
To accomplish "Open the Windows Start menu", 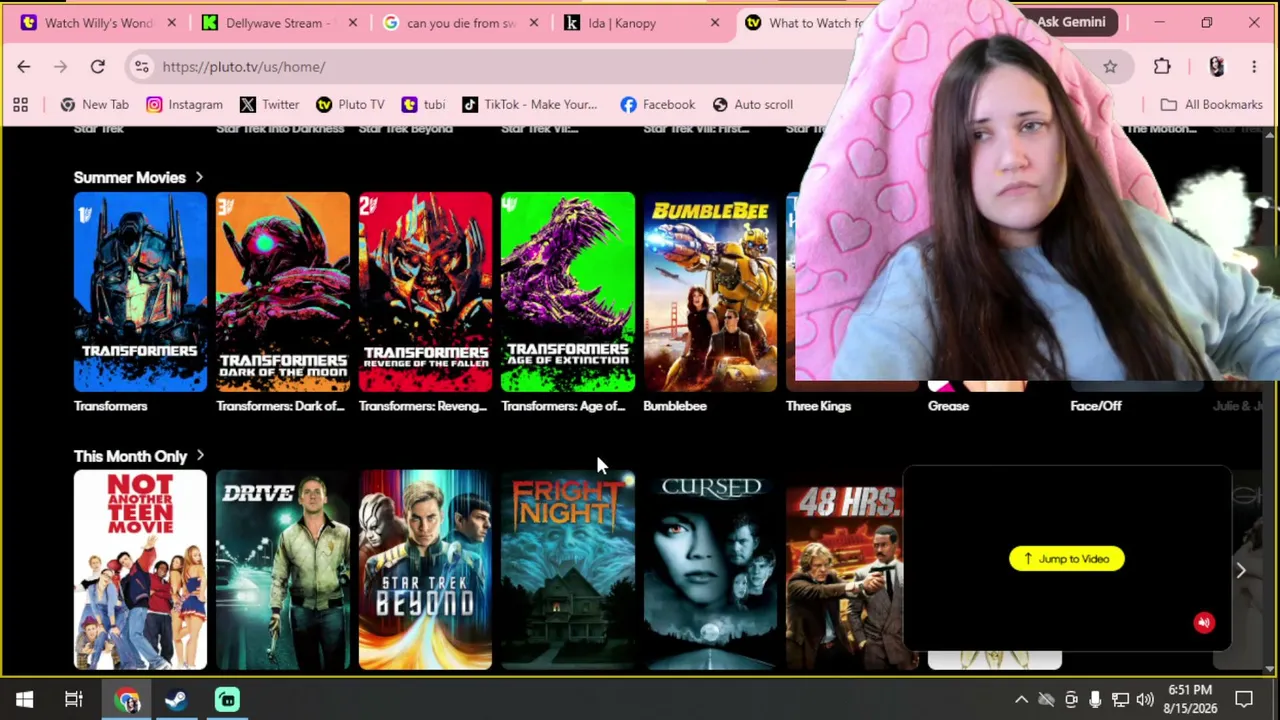I will tap(24, 700).
